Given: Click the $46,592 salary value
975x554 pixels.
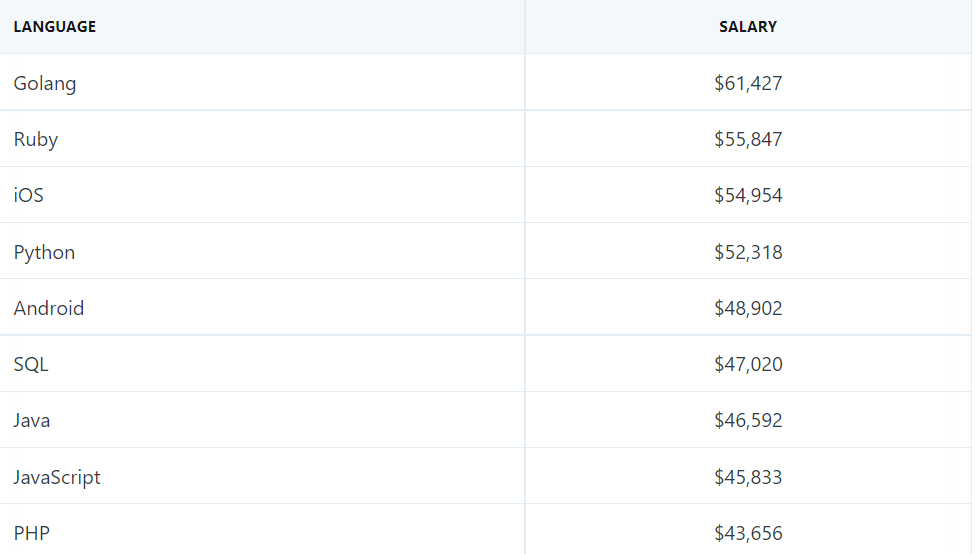Looking at the screenshot, I should point(748,420).
